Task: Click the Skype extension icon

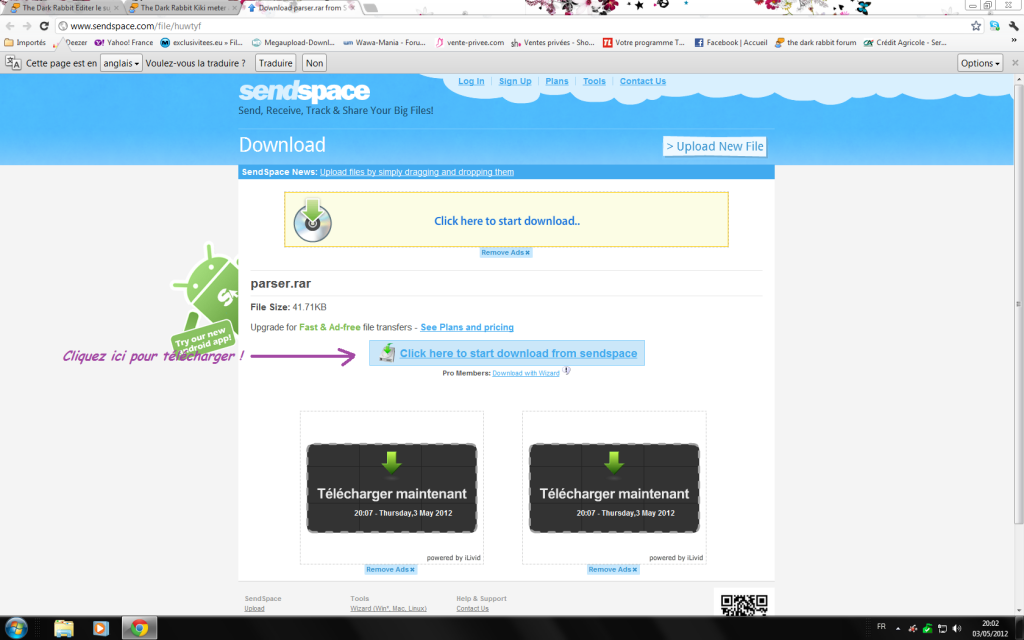Action: click(x=995, y=26)
